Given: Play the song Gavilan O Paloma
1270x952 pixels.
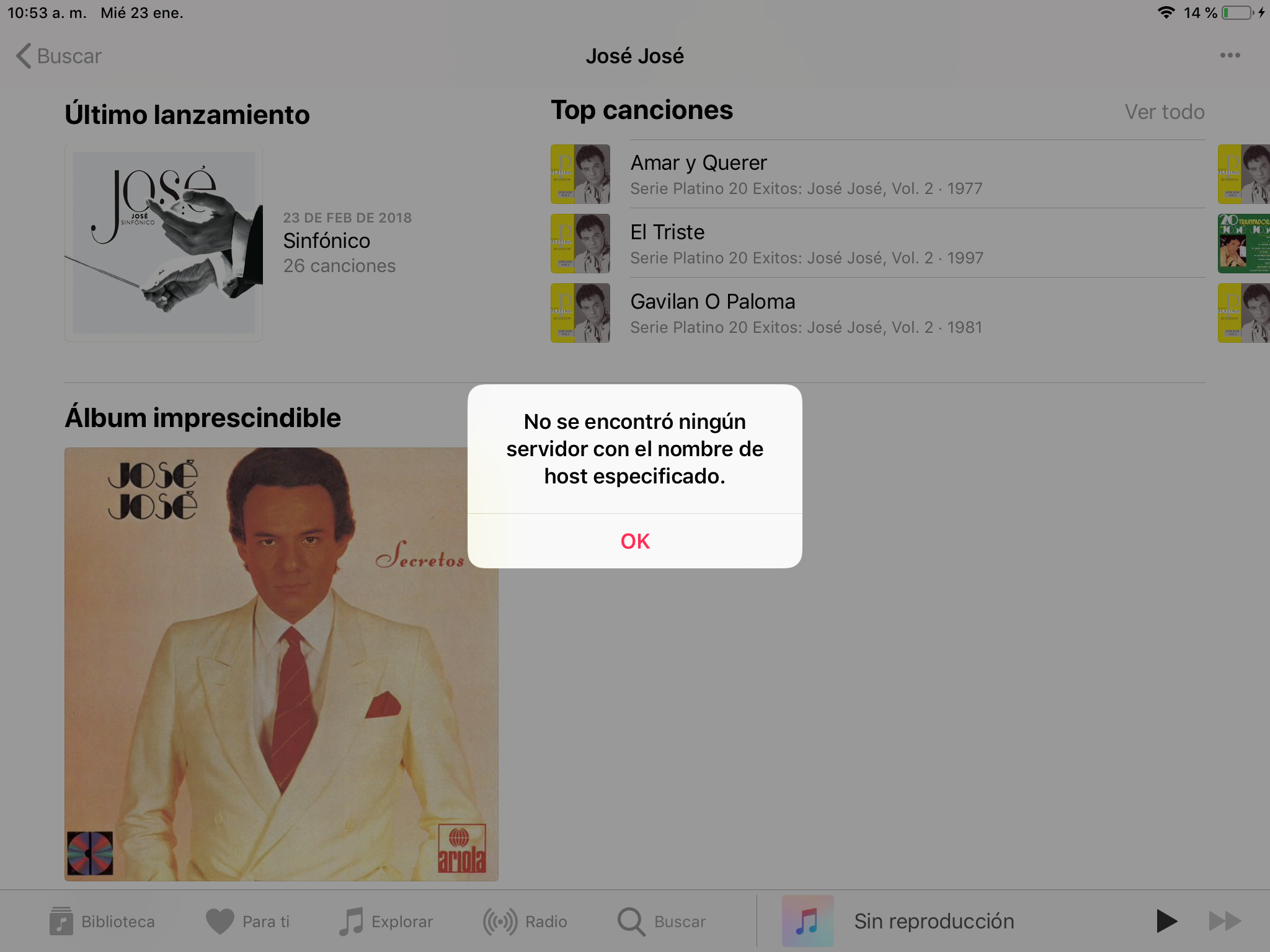Looking at the screenshot, I should point(877,313).
